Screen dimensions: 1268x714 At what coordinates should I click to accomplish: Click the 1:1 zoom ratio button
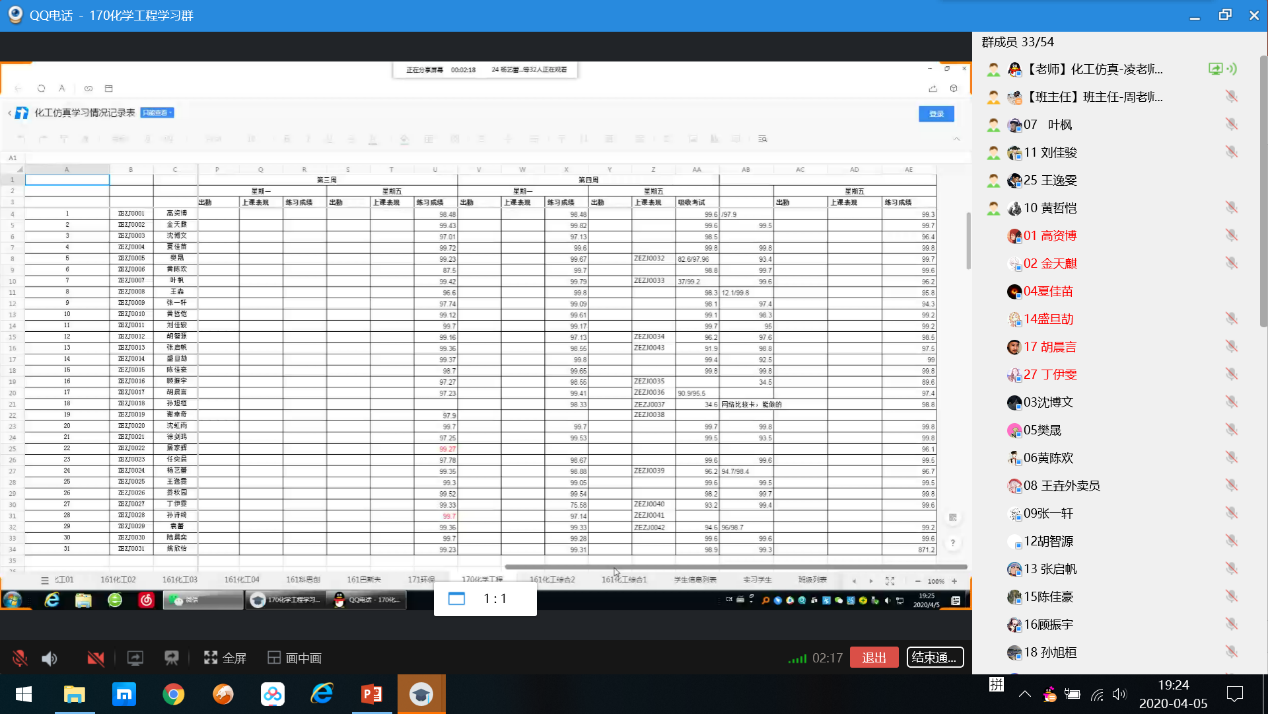485,599
